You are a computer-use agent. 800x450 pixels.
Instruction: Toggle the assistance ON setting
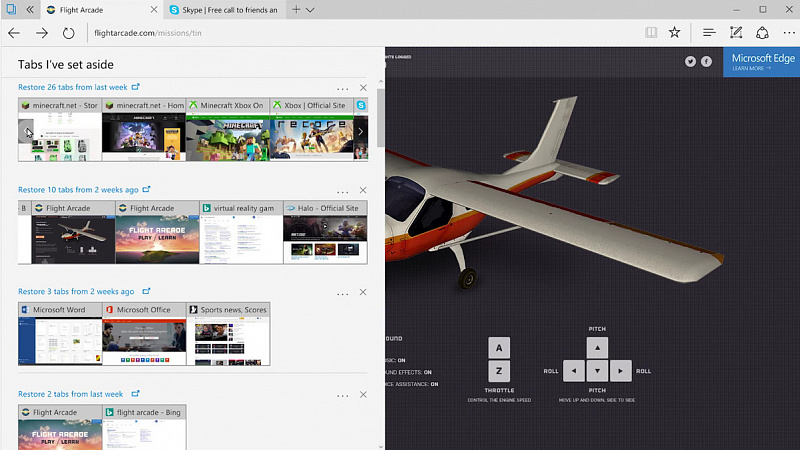click(x=412, y=384)
